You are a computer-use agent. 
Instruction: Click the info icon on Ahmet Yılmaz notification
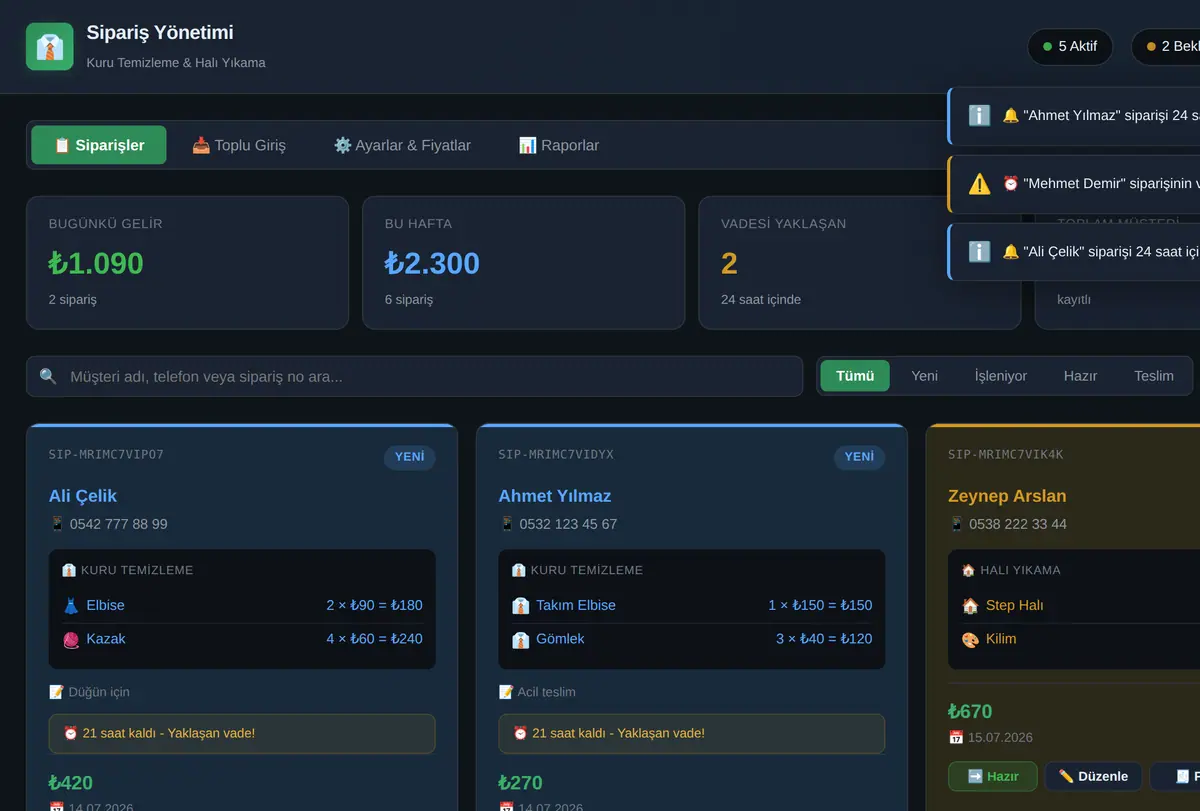(x=979, y=116)
